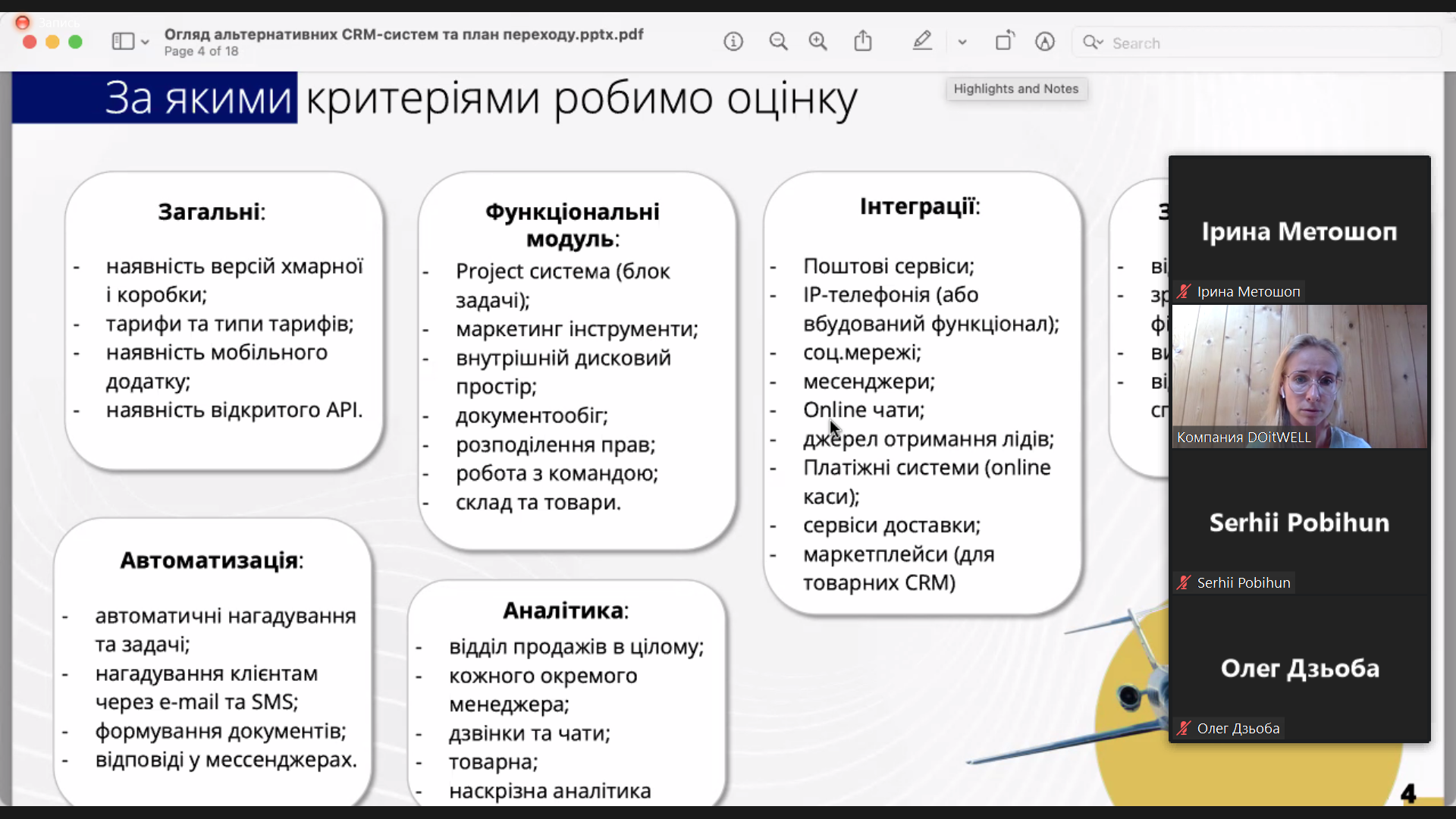Click the document title in toolbar
The image size is (1456, 819).
[x=404, y=34]
